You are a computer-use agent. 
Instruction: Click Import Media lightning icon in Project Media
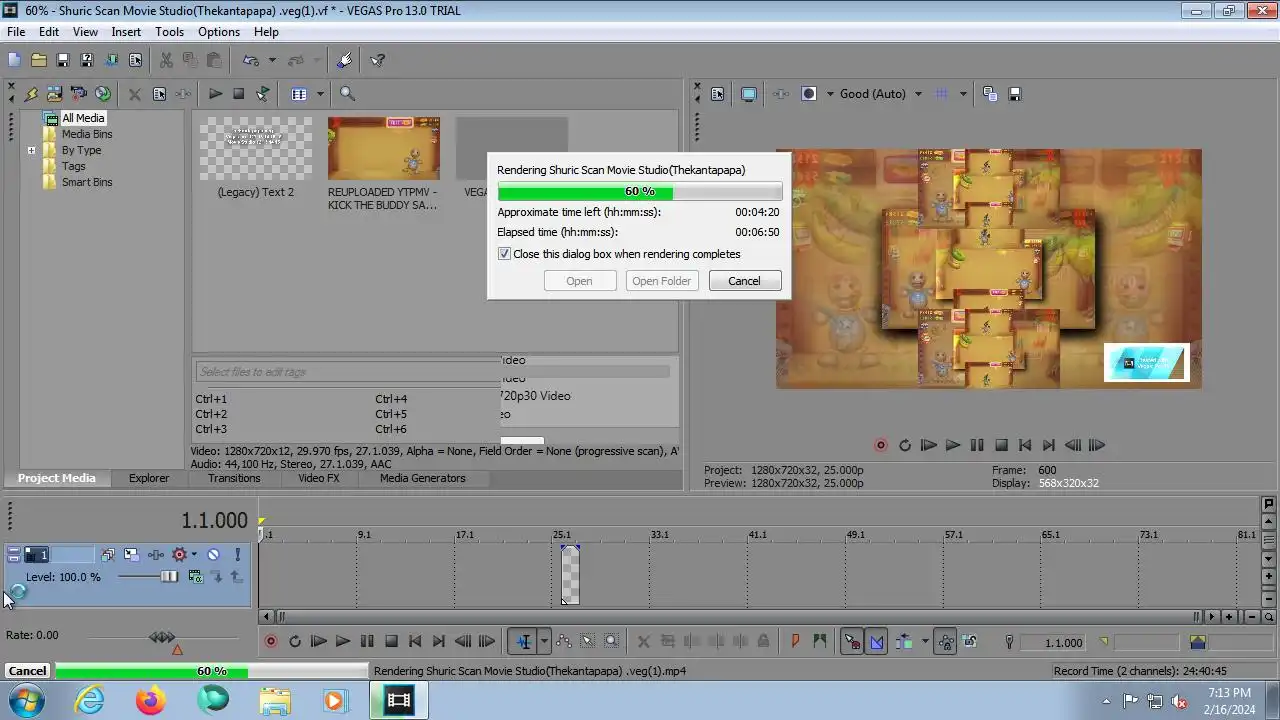point(31,94)
